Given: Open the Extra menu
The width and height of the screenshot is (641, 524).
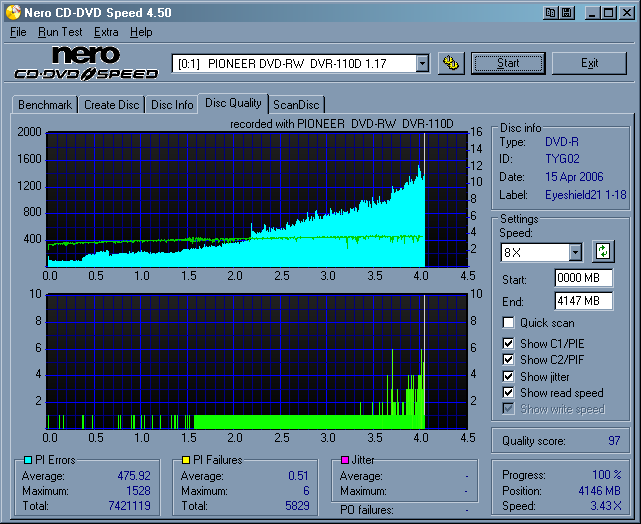Looking at the screenshot, I should click(x=106, y=32).
